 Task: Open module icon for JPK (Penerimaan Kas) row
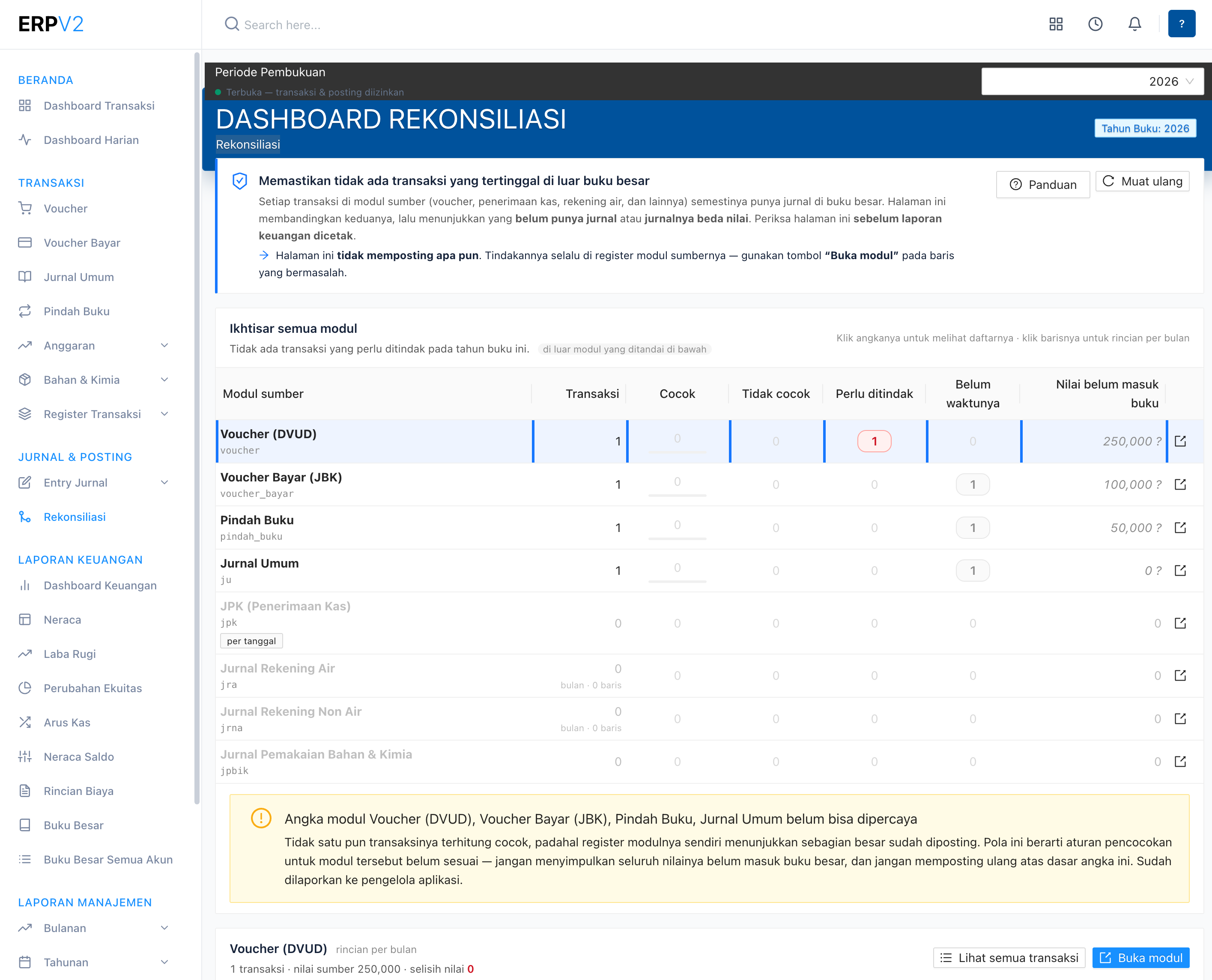1180,623
